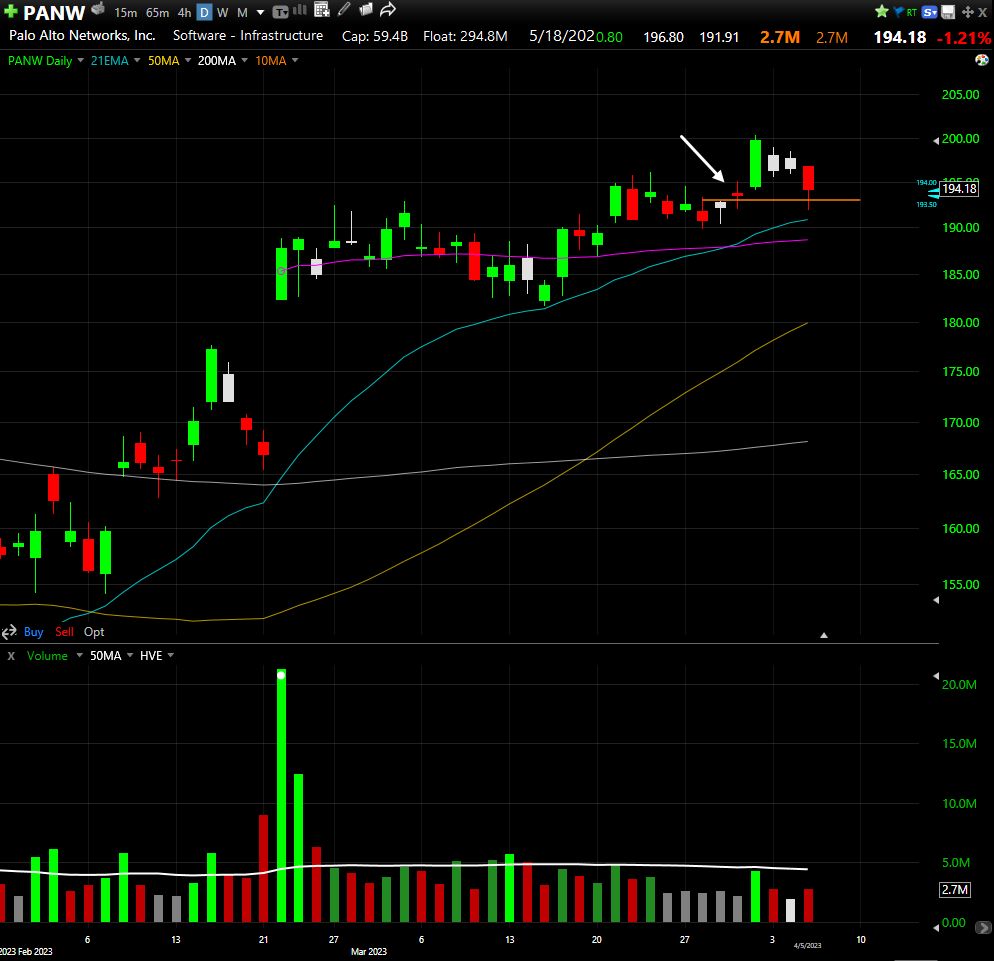
Task: Click the Cap: 59.4B text
Action: tap(375, 36)
